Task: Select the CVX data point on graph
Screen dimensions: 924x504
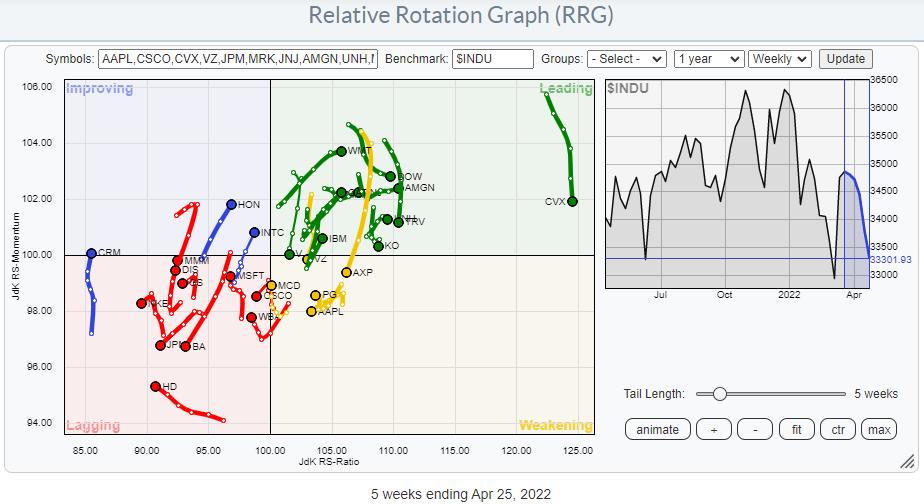Action: 572,201
